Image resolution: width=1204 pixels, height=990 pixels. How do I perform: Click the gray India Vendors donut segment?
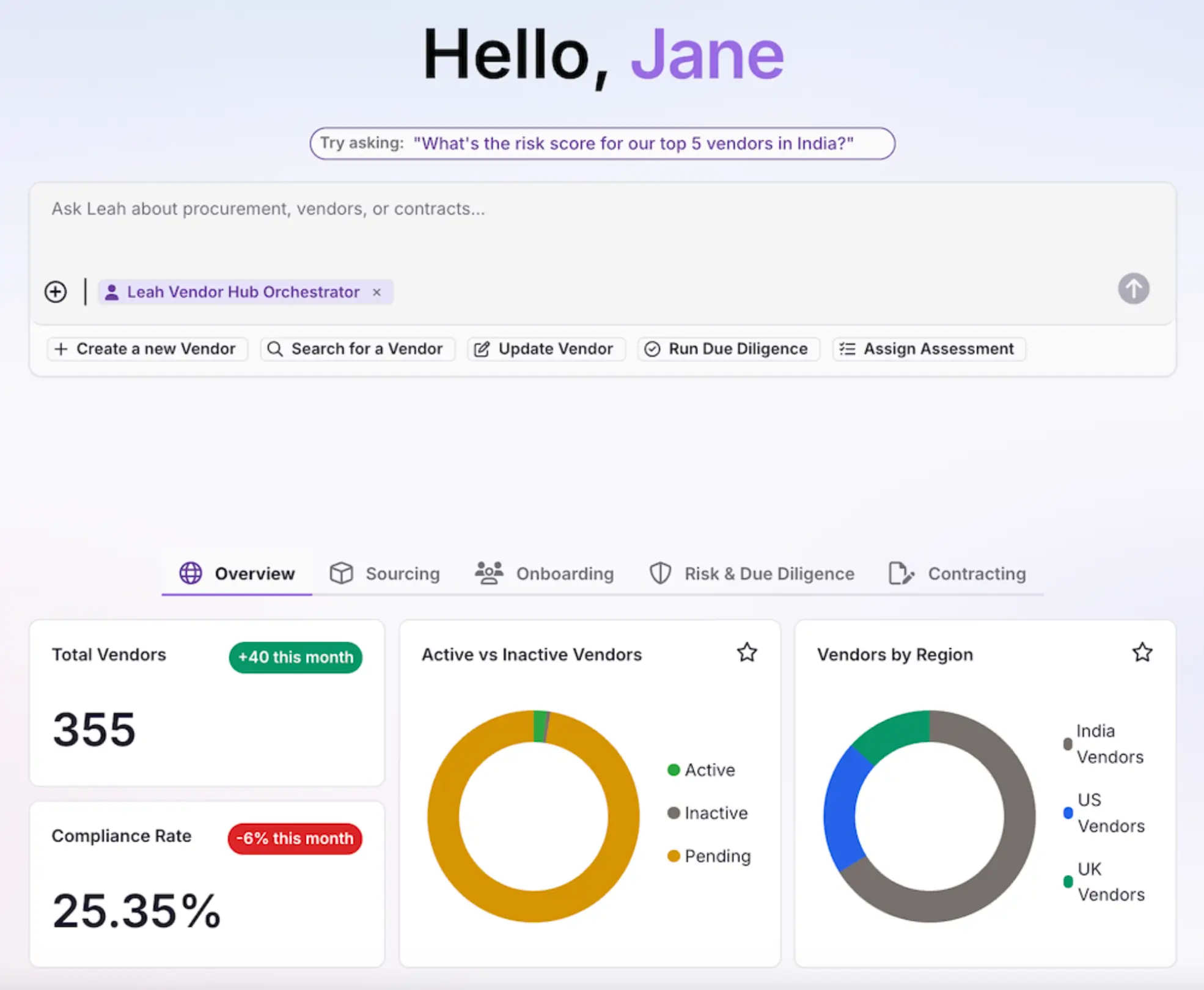point(1019,816)
